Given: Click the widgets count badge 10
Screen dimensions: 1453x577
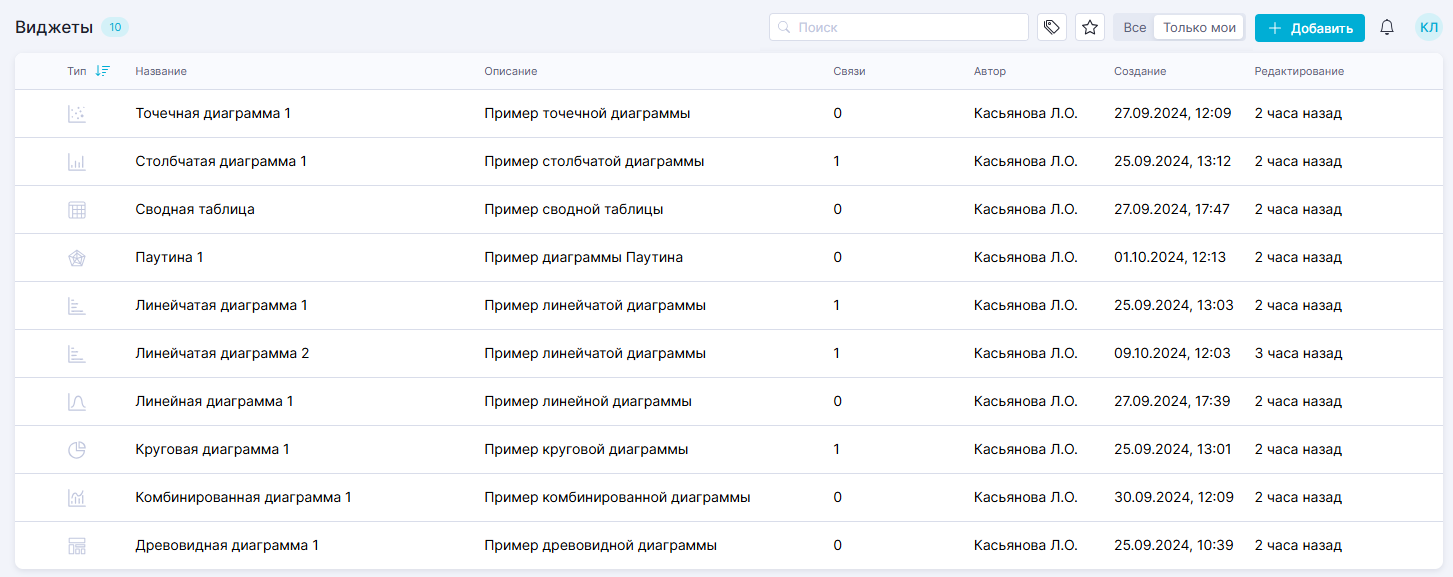Looking at the screenshot, I should 115,27.
